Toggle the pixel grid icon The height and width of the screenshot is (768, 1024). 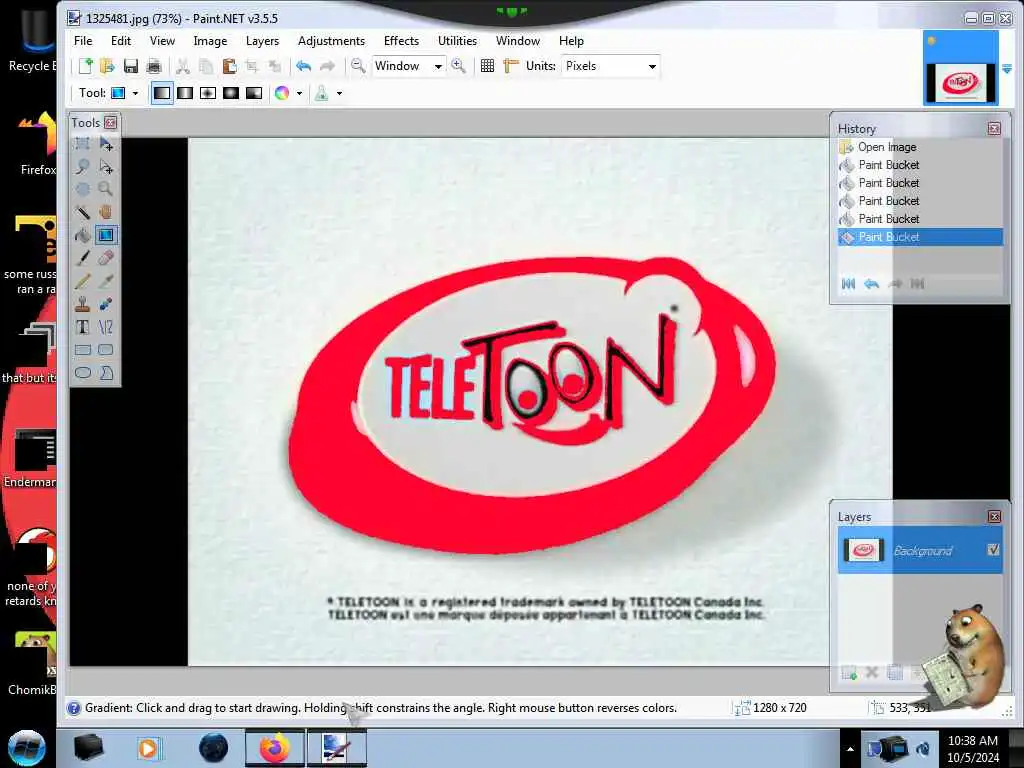click(x=487, y=66)
